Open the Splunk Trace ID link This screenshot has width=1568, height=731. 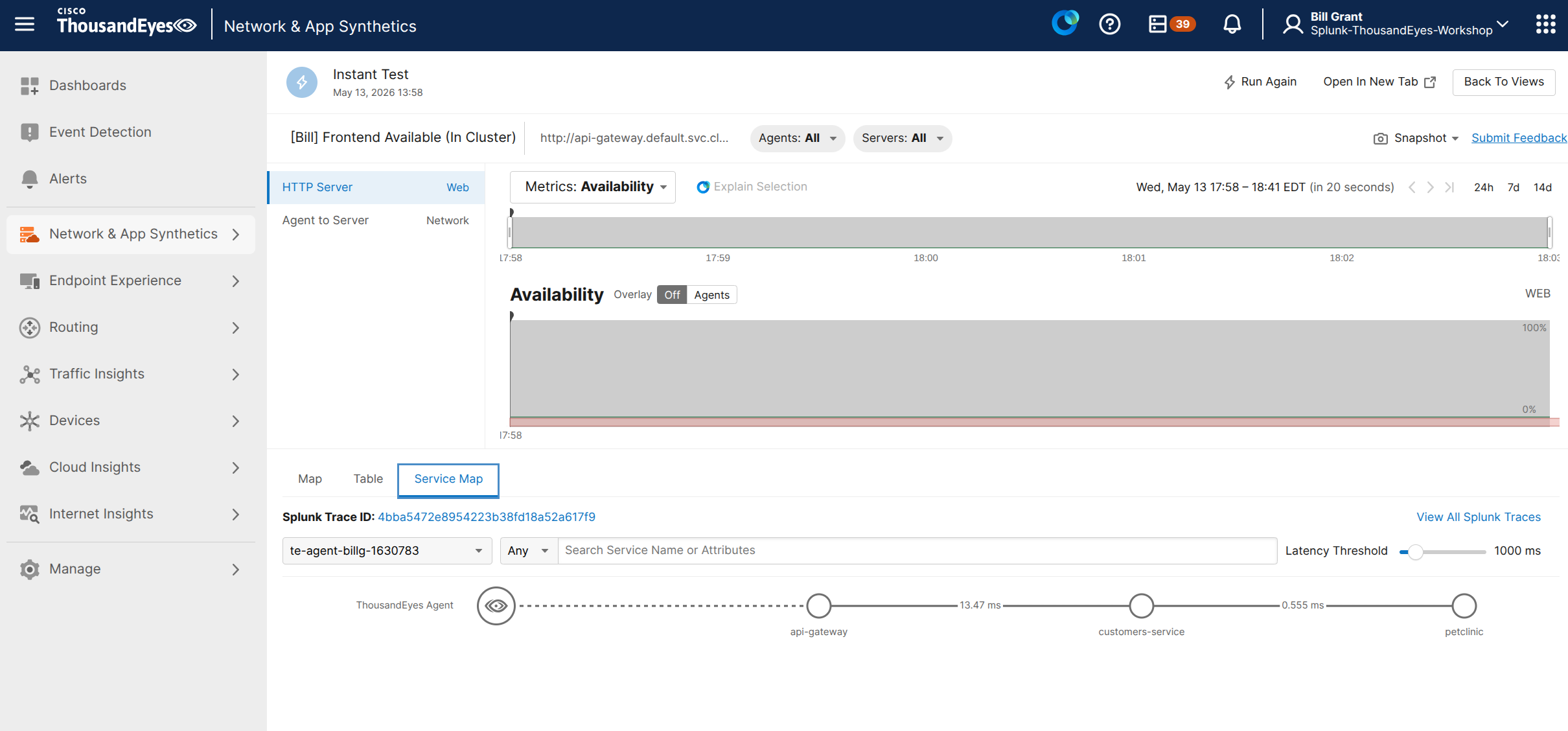point(487,517)
